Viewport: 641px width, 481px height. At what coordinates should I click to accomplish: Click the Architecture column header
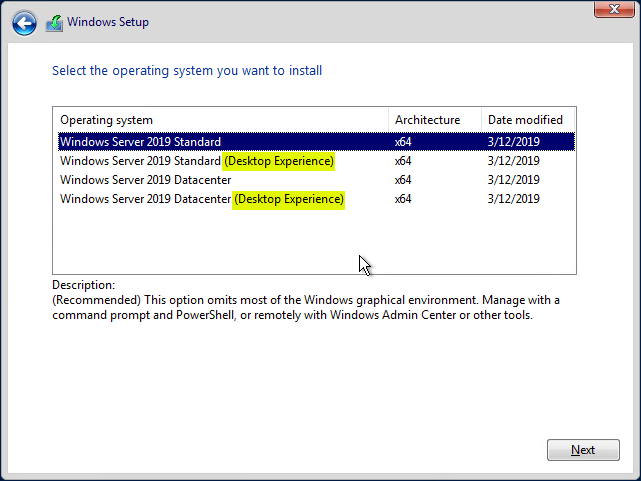point(427,120)
